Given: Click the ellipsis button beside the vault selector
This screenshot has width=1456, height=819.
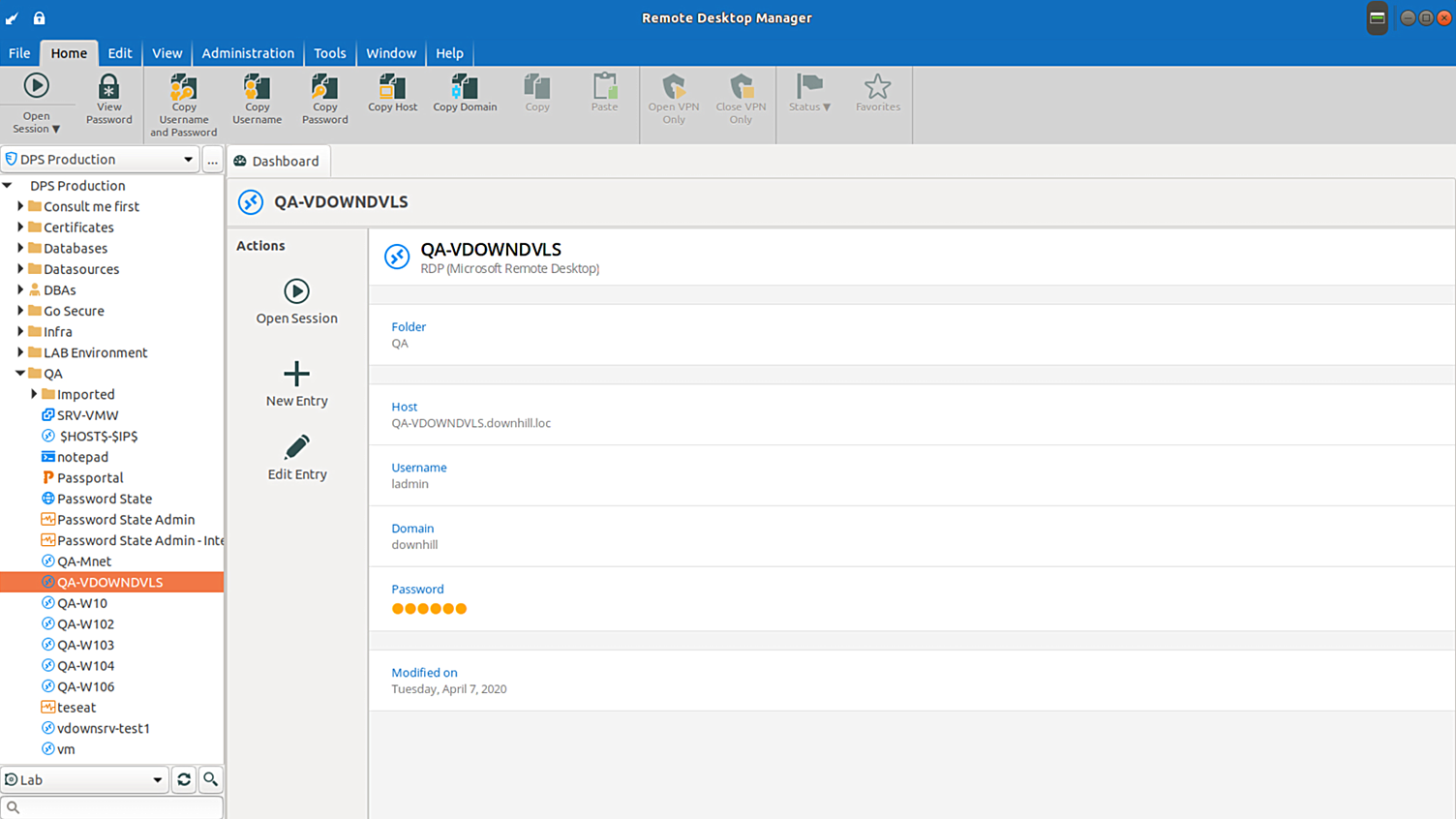Looking at the screenshot, I should [x=212, y=161].
